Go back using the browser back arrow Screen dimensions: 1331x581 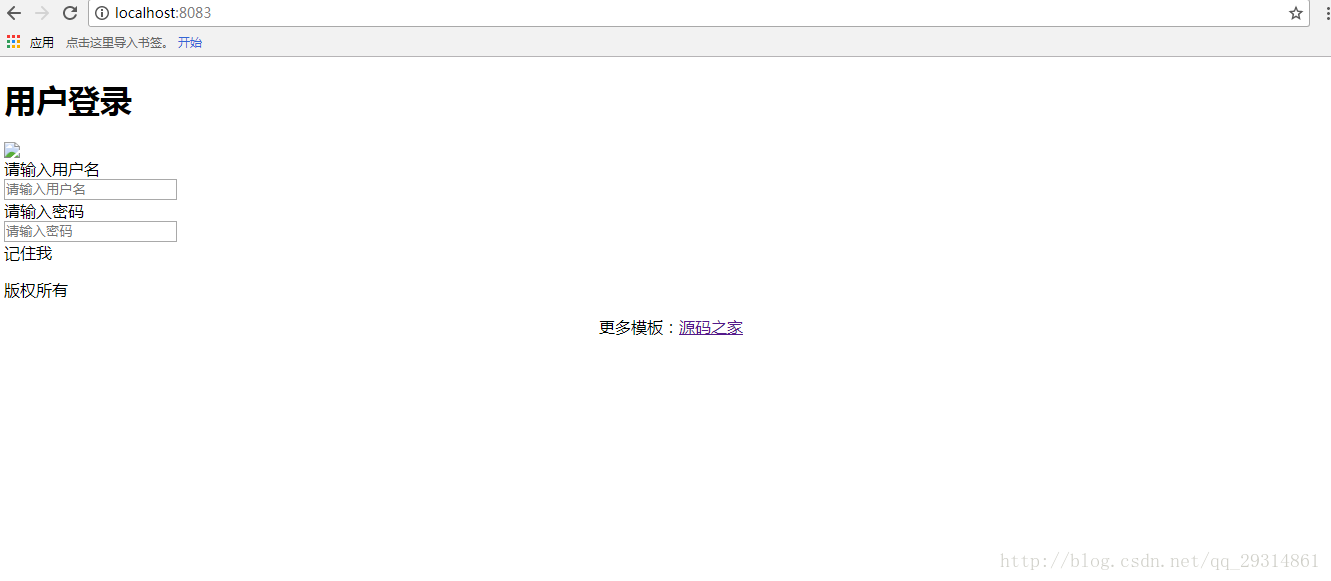point(14,13)
